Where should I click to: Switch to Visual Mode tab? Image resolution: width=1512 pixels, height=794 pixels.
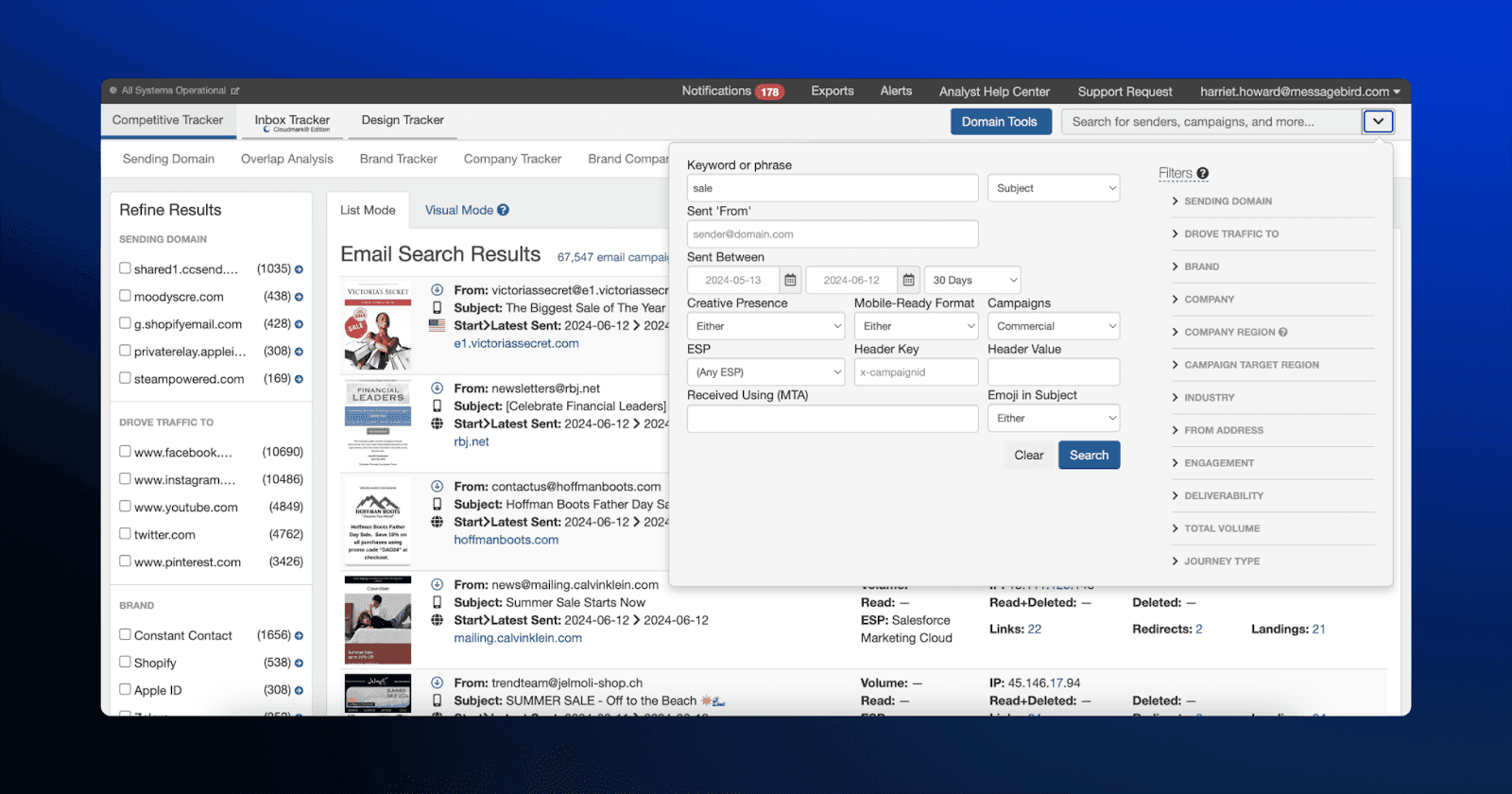pyautogui.click(x=459, y=210)
